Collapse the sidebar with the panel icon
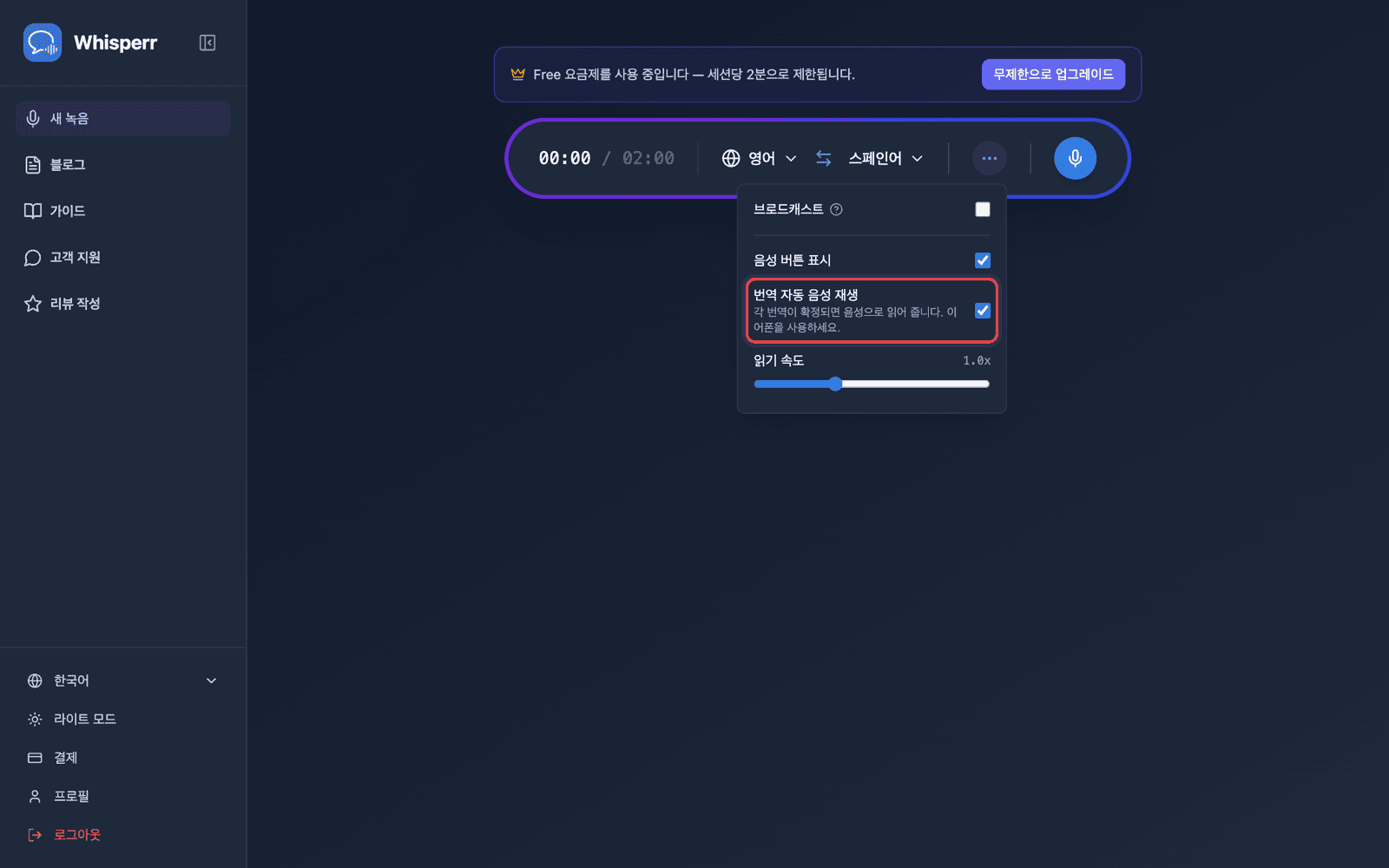 (207, 43)
